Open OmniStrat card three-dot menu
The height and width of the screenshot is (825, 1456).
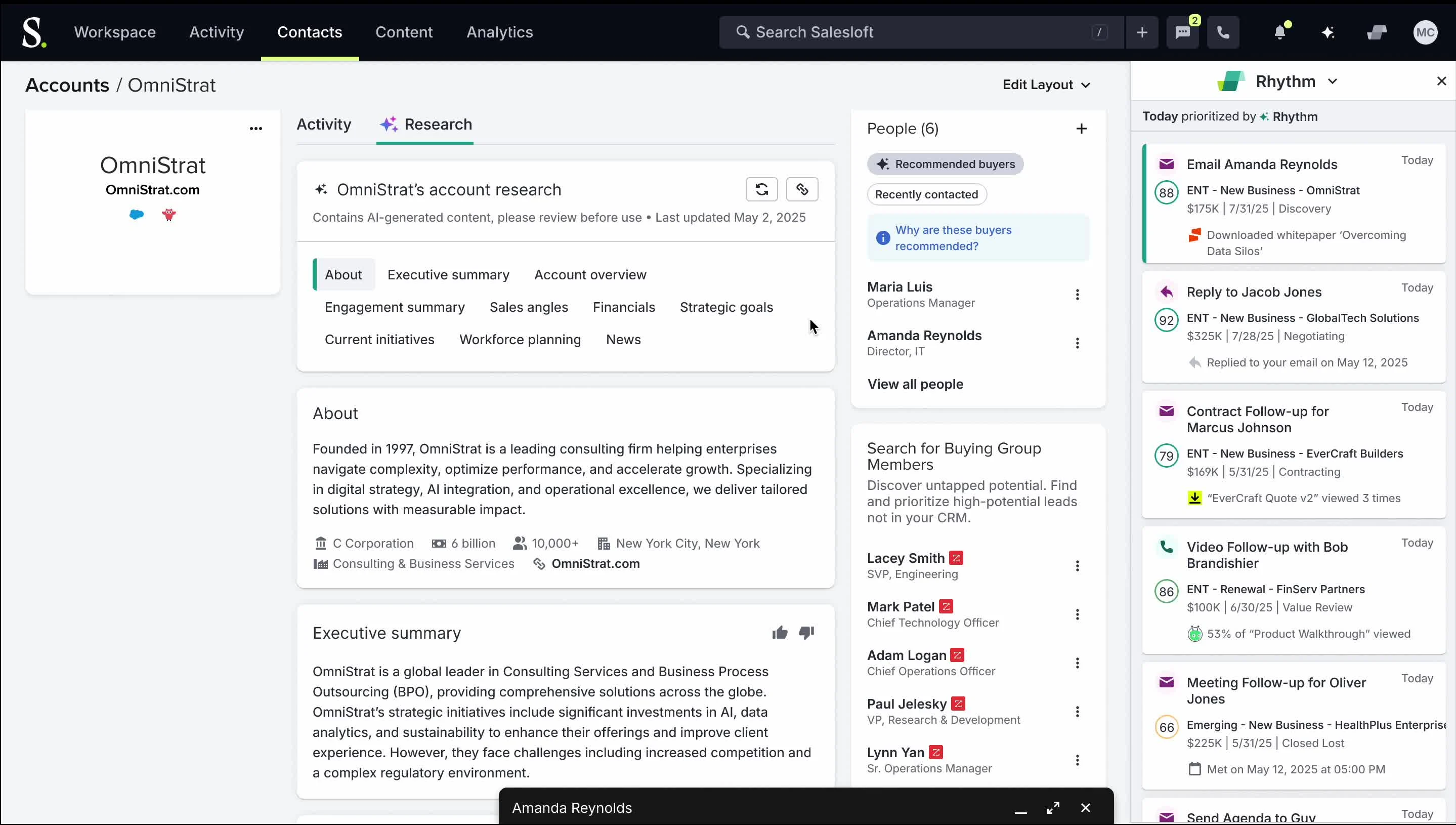pyautogui.click(x=256, y=129)
